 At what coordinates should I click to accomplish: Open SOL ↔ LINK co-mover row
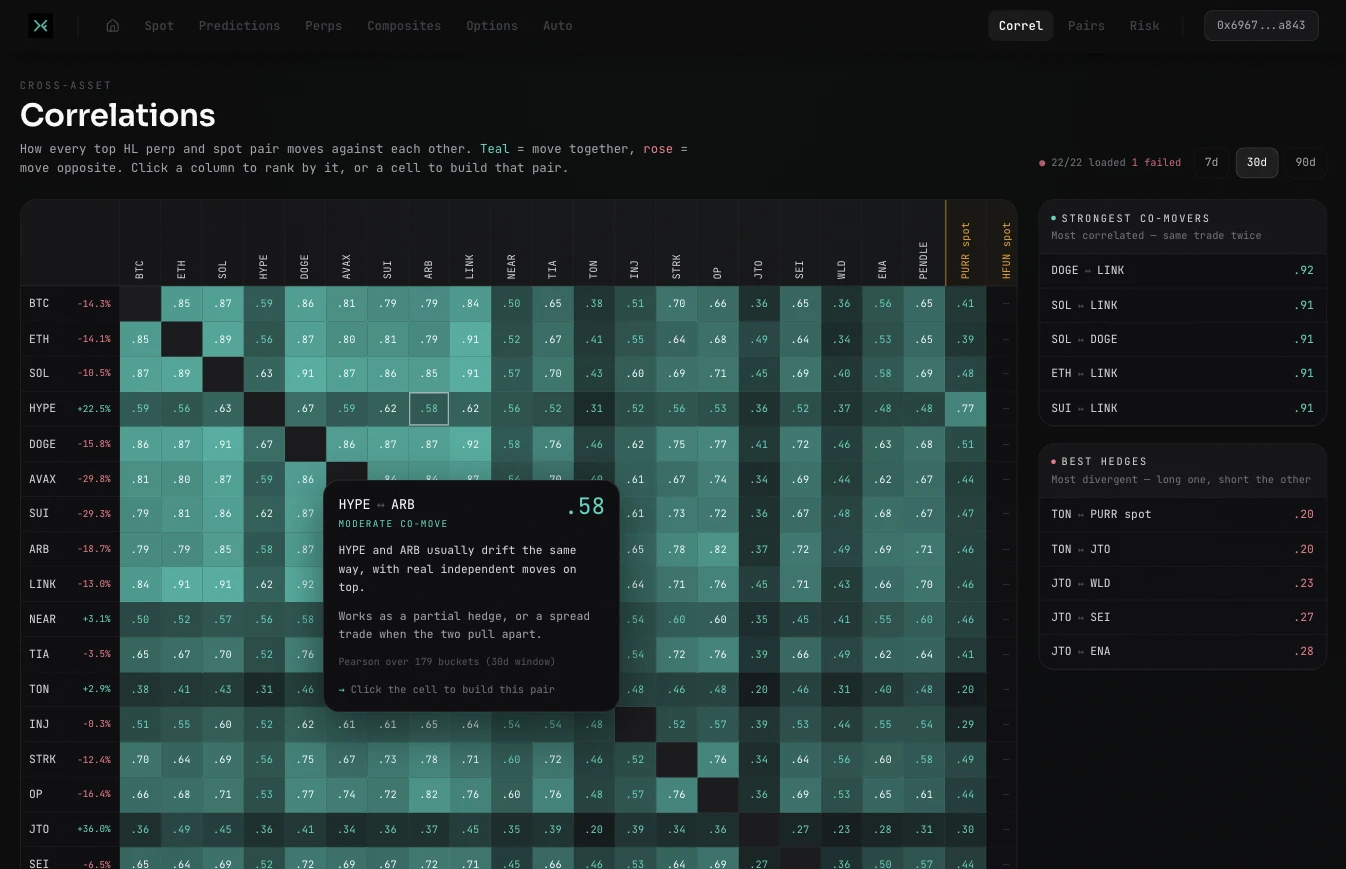pyautogui.click(x=1182, y=305)
